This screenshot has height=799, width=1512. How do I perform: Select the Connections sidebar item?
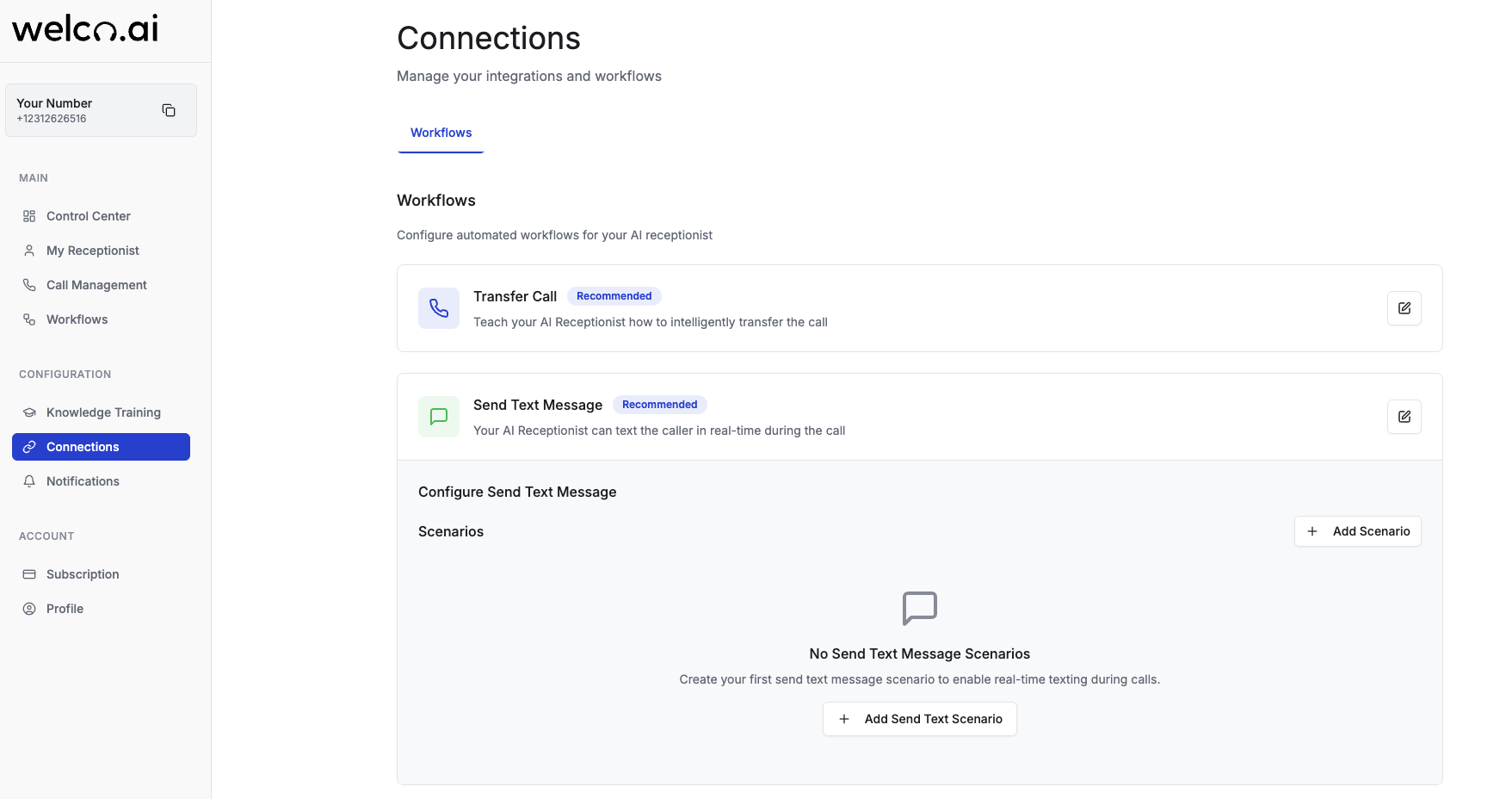click(101, 447)
